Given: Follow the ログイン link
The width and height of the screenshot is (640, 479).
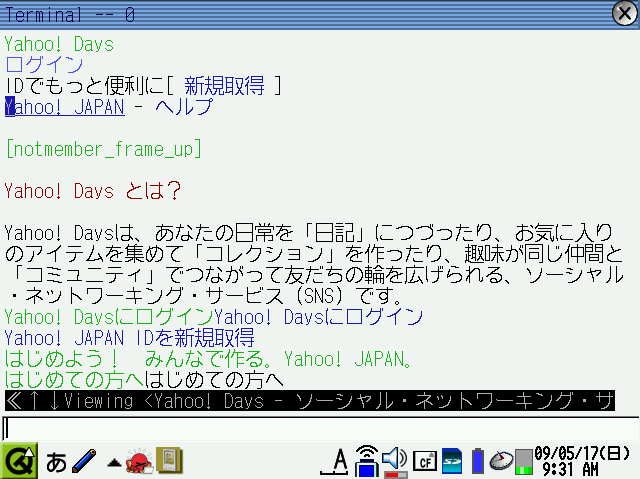Looking at the screenshot, I should [44, 64].
